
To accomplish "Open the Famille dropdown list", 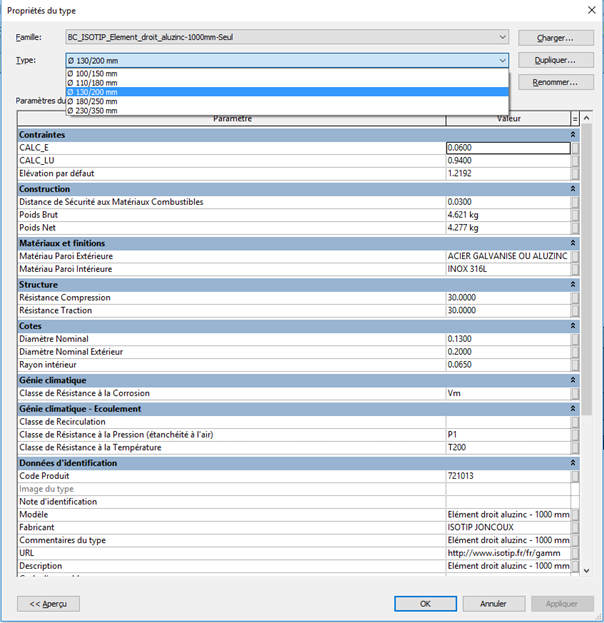I will click(502, 37).
